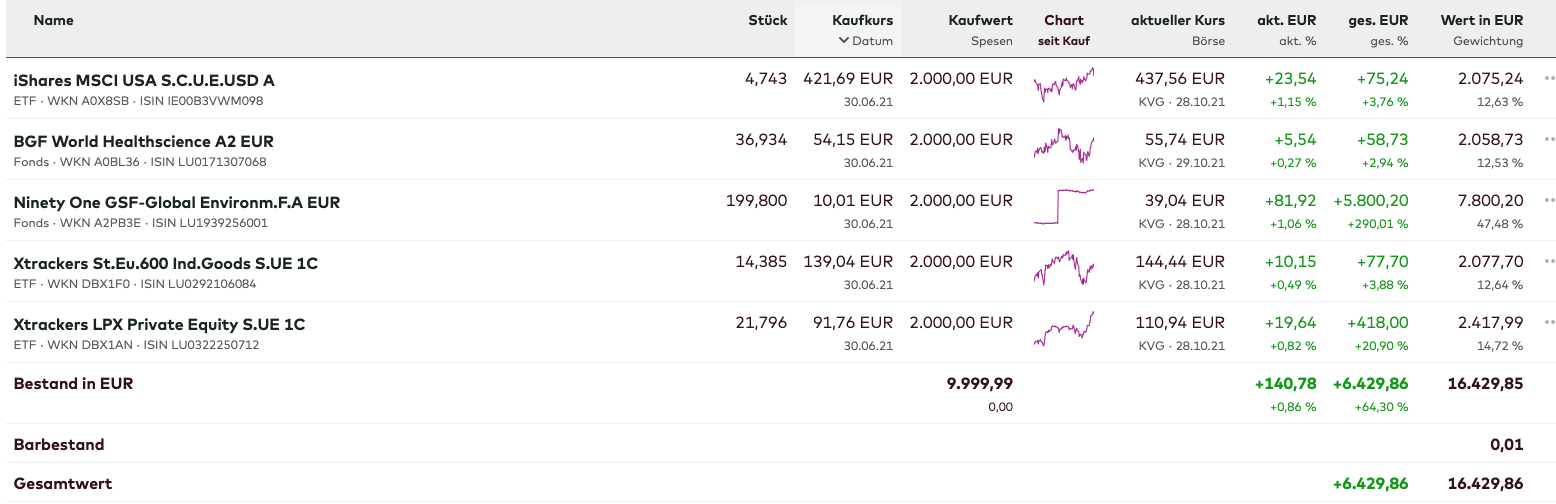This screenshot has height=504, width=1556.
Task: Open Xtrackers St.Eu.600 Ind.Goods mini chart
Action: (x=1063, y=268)
